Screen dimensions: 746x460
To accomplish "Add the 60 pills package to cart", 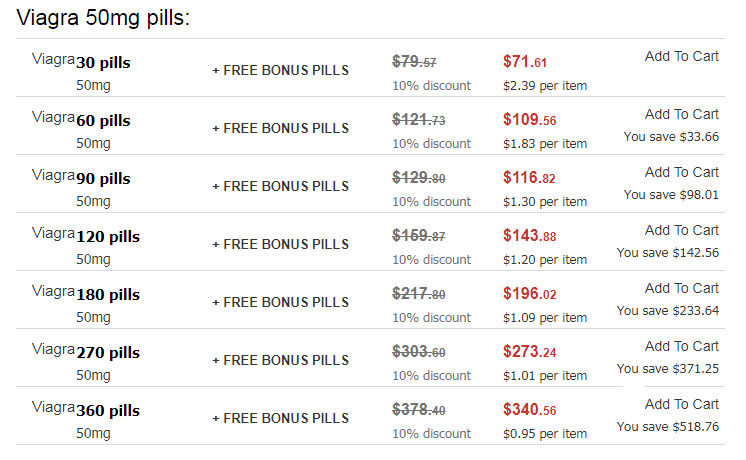I will click(681, 114).
